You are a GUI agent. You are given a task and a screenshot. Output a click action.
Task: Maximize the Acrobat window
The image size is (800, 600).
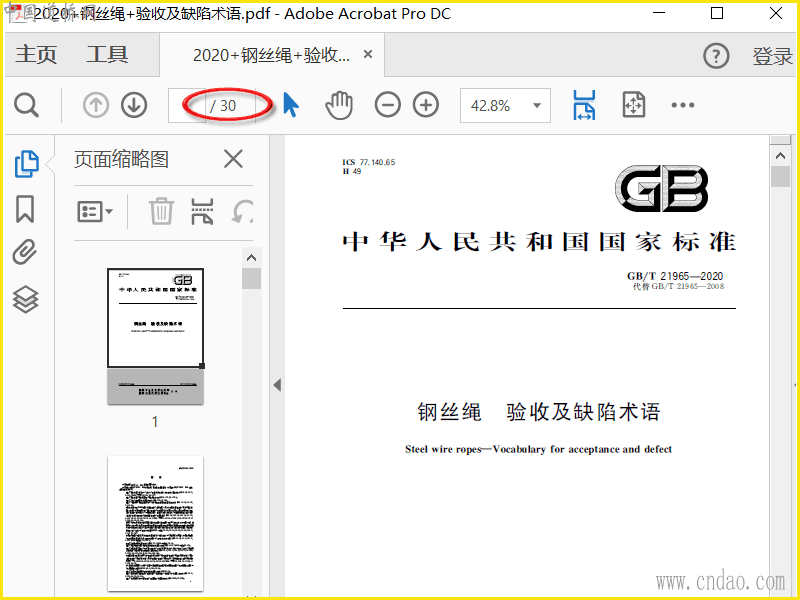[717, 13]
